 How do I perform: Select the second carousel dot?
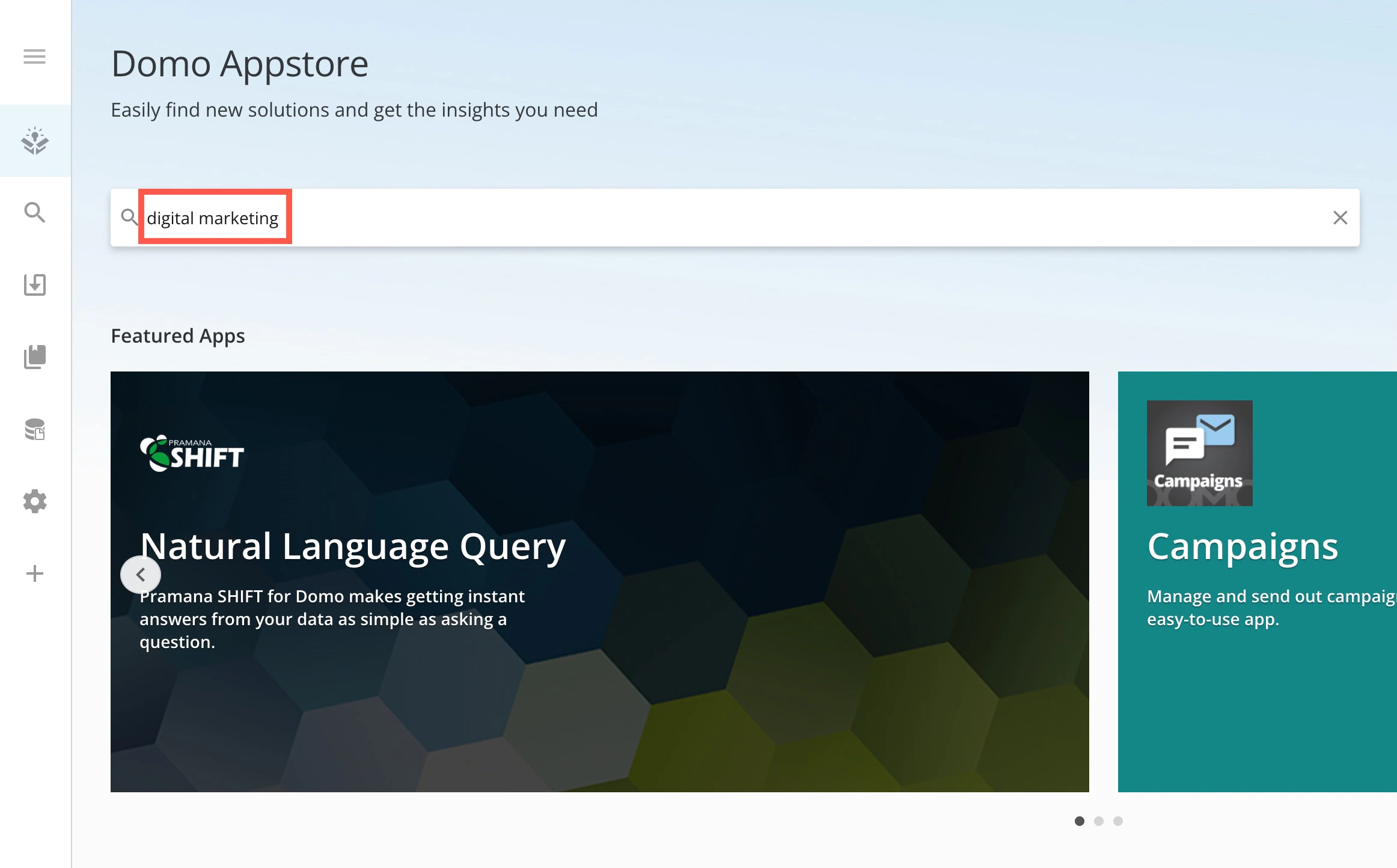pos(1099,821)
